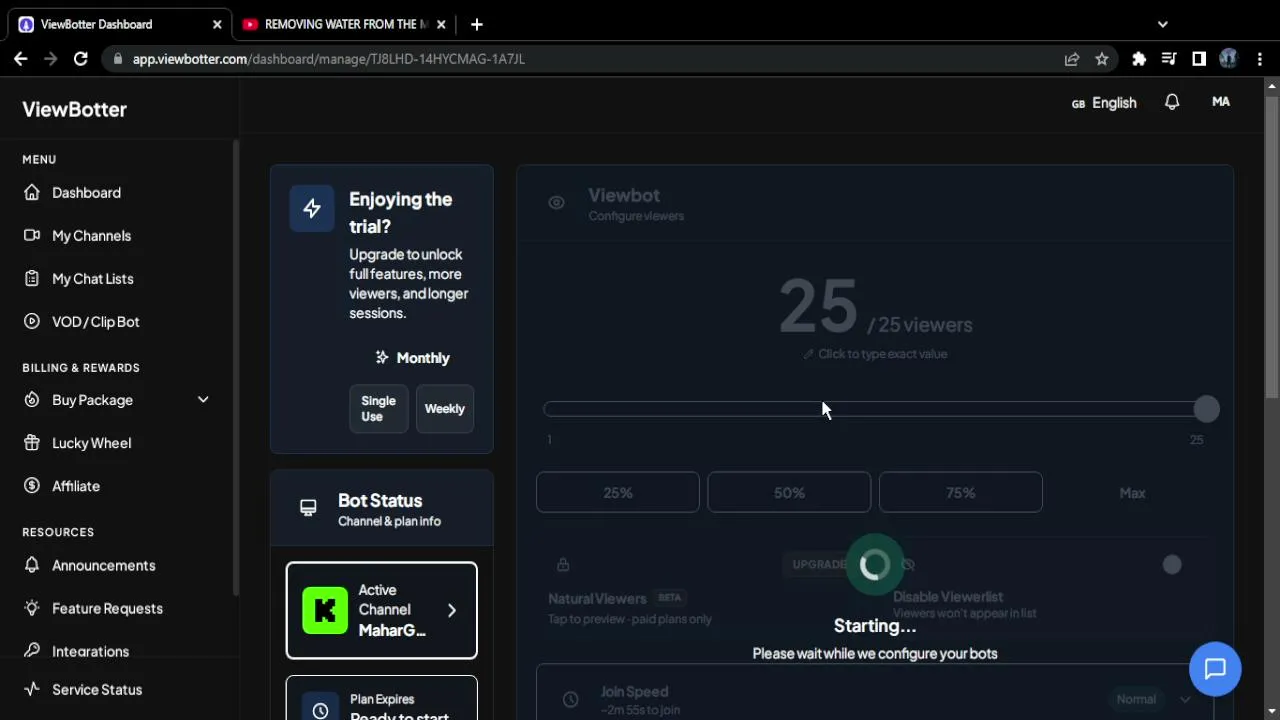Screen dimensions: 1280x720
Task: Click the Announcements megaphone icon
Action: point(32,565)
